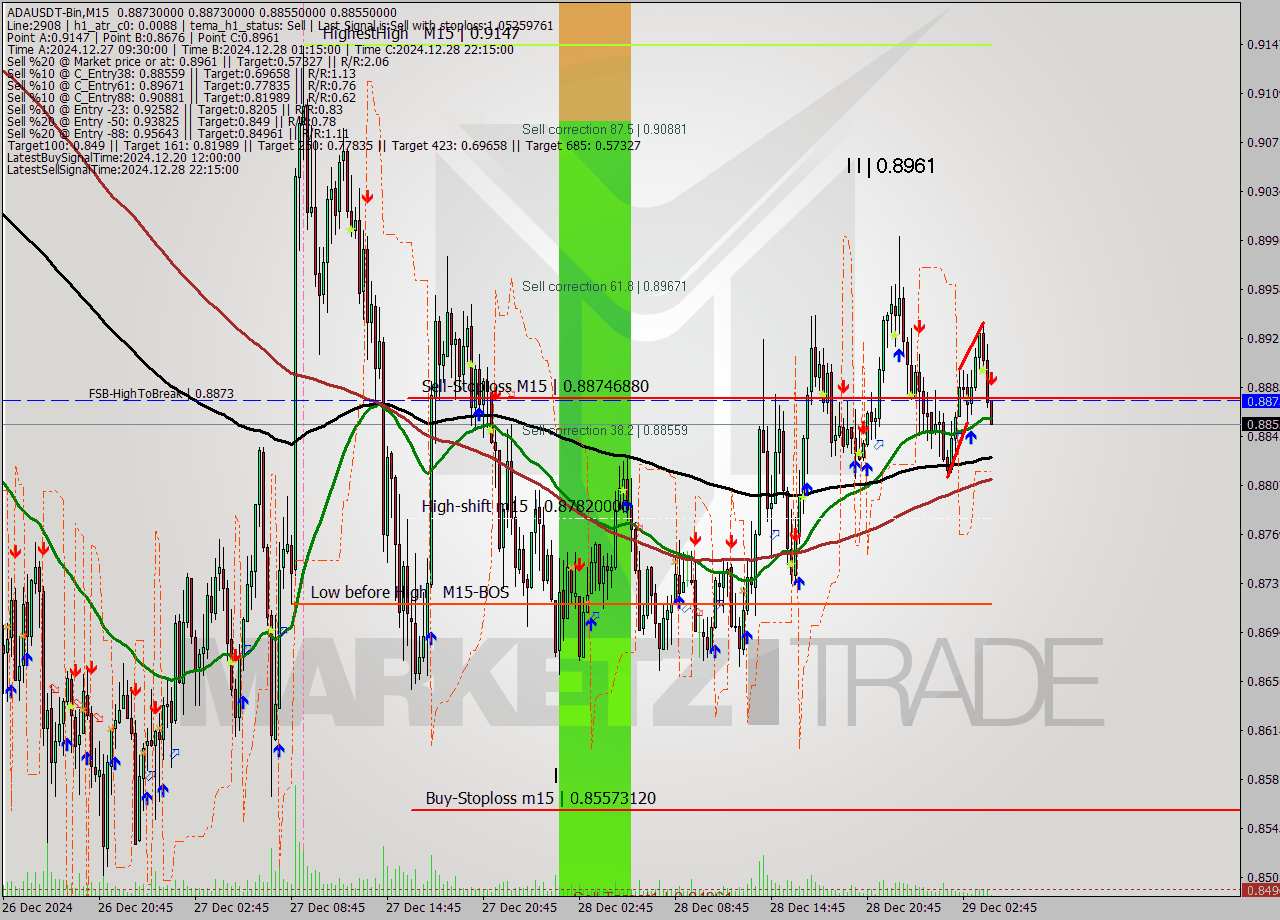Click the 0.899 price axis label

pos(1262,240)
